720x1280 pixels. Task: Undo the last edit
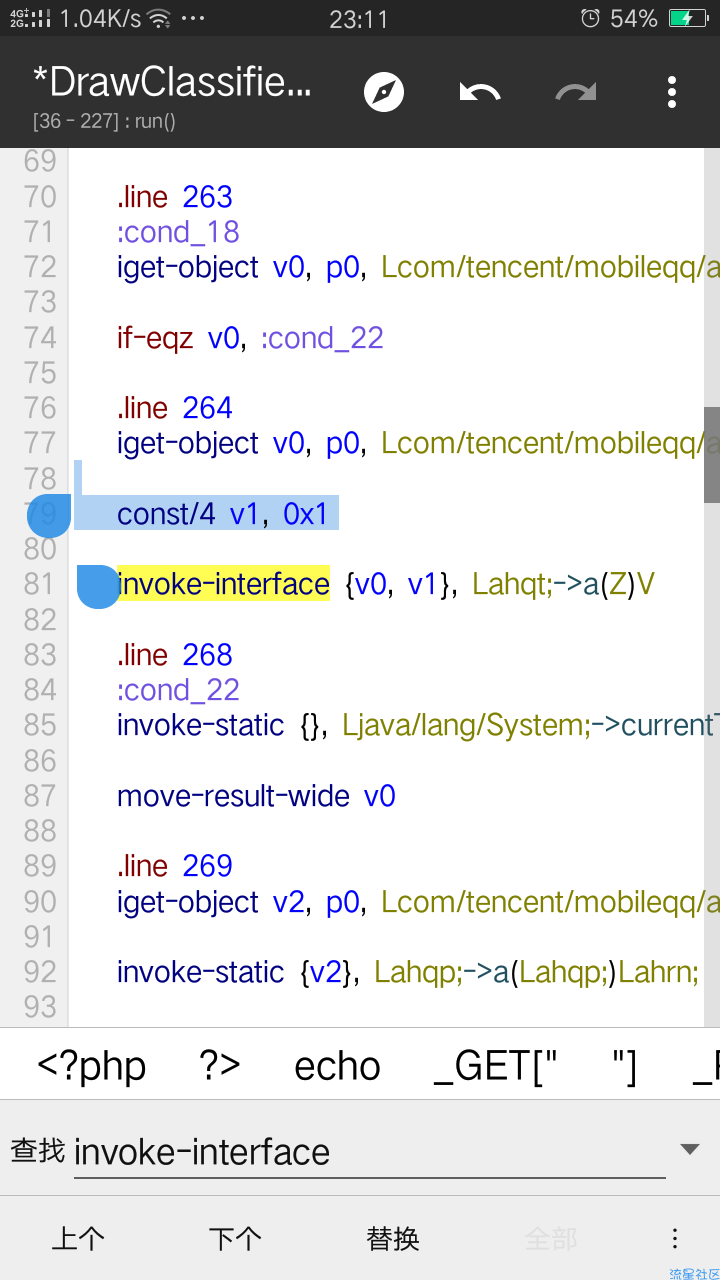point(480,93)
